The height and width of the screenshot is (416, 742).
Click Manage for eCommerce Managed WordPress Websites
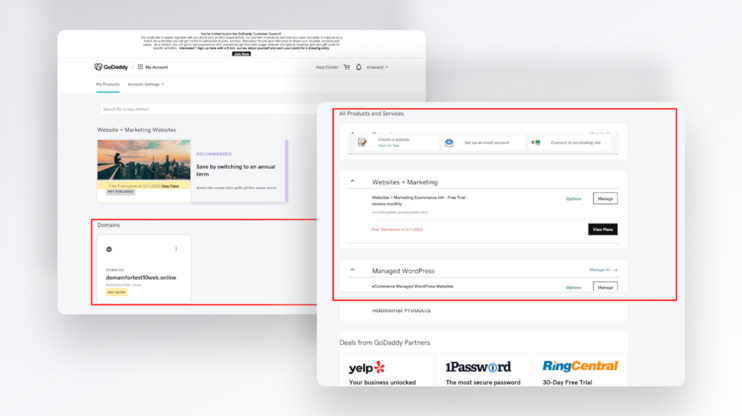(605, 286)
